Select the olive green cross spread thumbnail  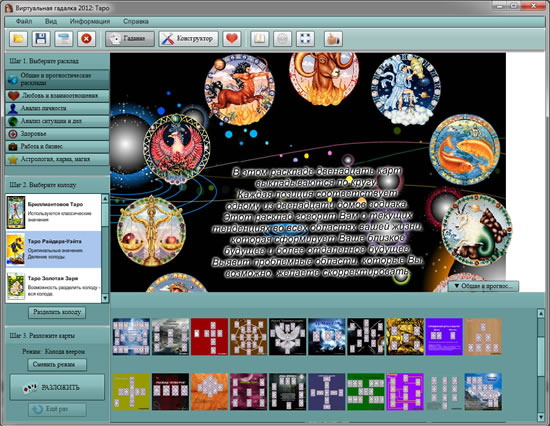[131, 392]
